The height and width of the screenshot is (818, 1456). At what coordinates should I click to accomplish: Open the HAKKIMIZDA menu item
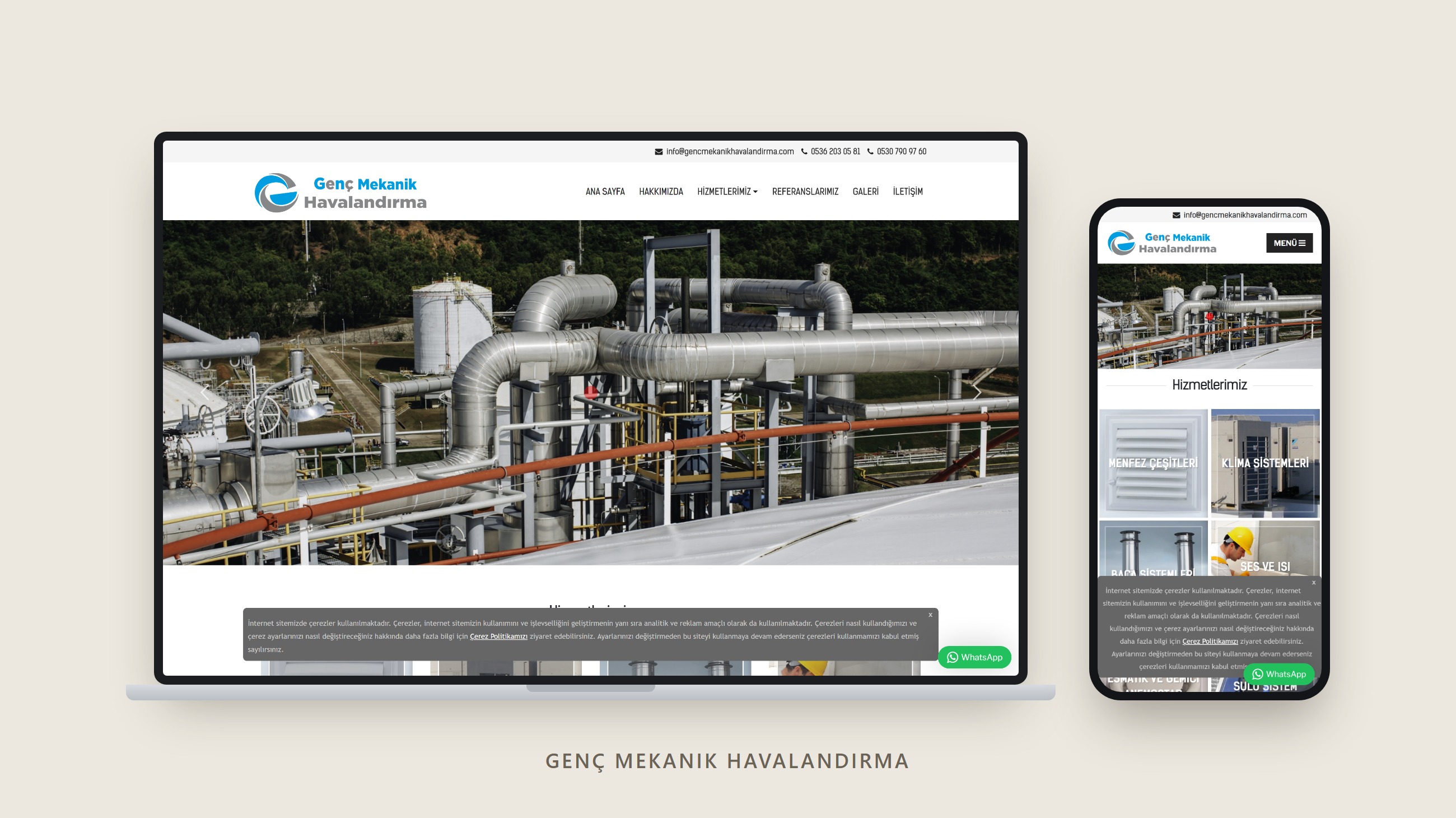[x=661, y=192]
